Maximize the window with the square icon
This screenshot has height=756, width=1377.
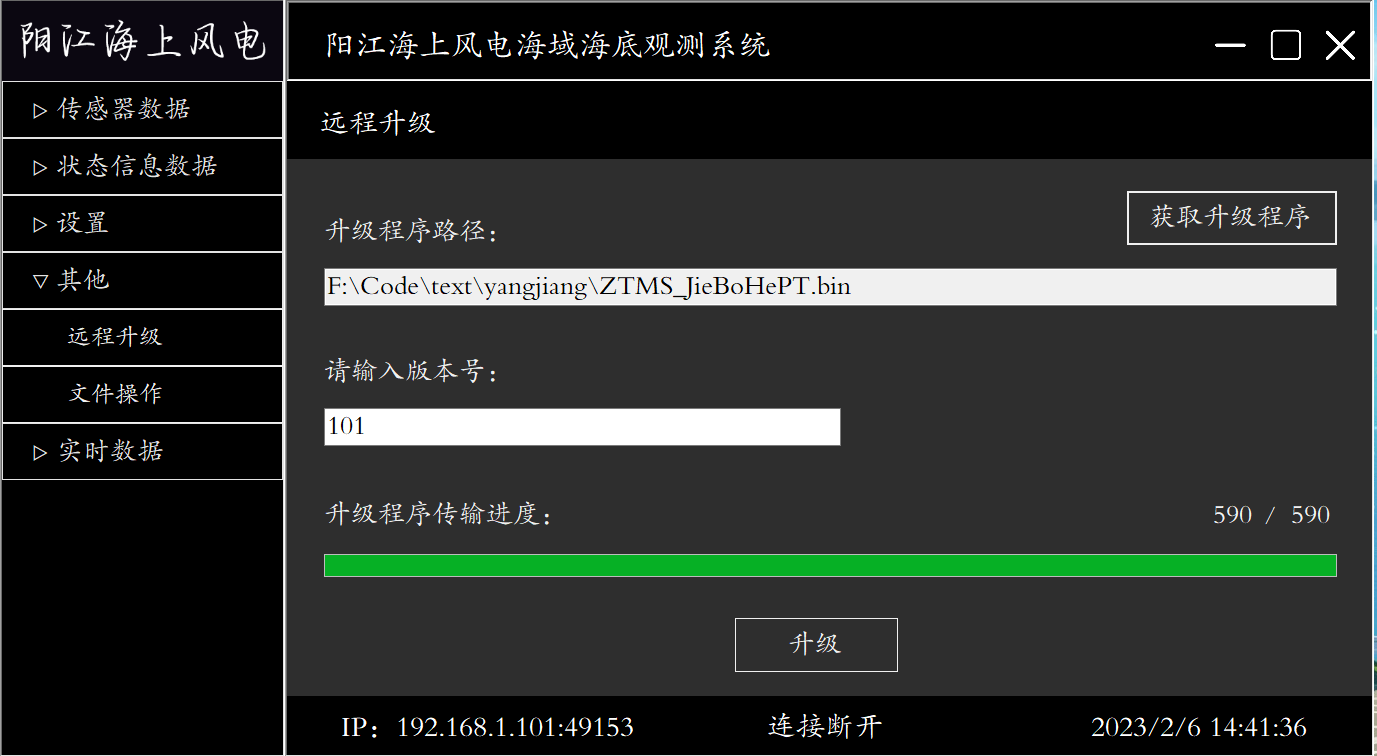pos(1286,45)
